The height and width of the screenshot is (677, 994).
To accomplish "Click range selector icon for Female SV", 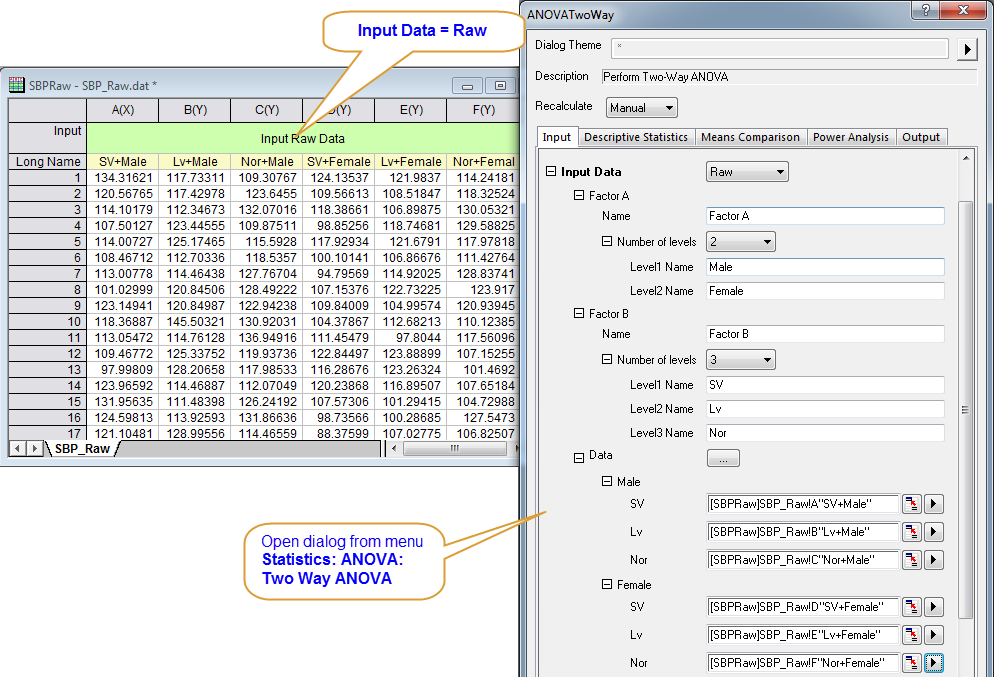I will (911, 607).
